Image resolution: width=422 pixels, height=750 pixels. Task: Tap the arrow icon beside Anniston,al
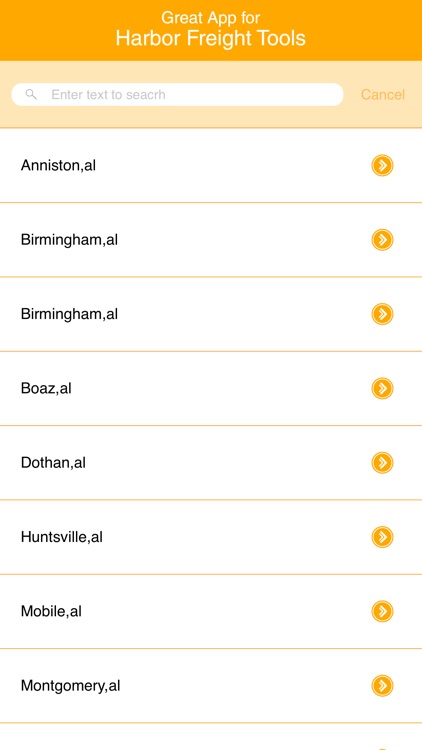point(382,165)
